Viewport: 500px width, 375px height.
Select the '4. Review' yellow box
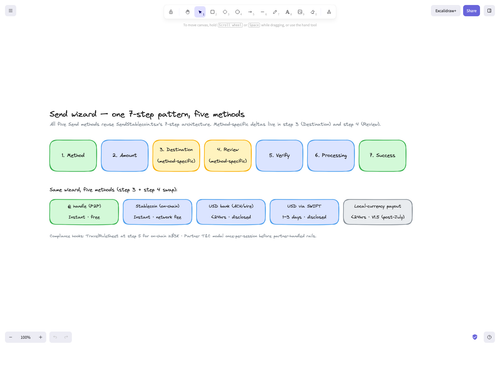click(228, 156)
